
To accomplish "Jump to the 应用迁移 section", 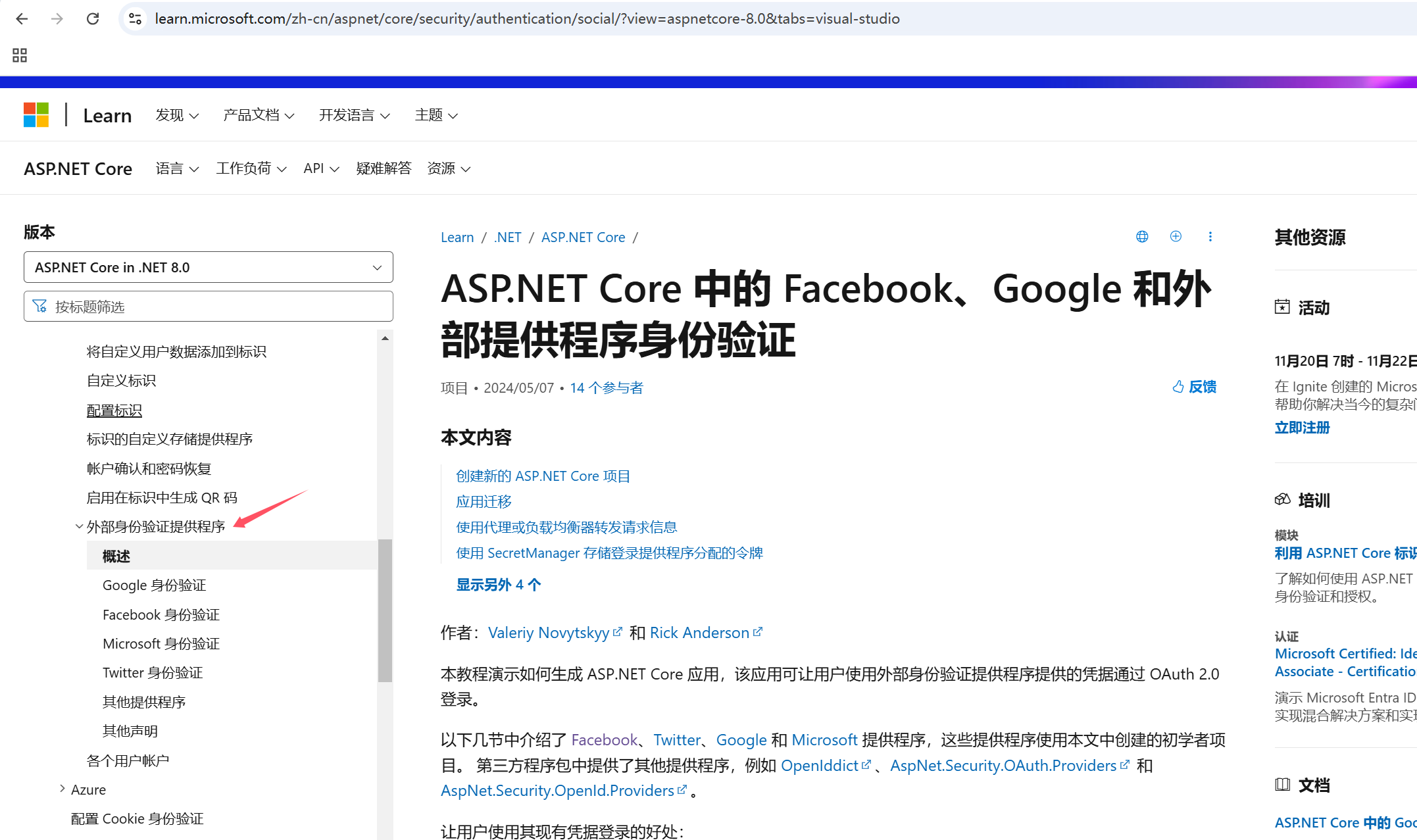I will pyautogui.click(x=484, y=502).
